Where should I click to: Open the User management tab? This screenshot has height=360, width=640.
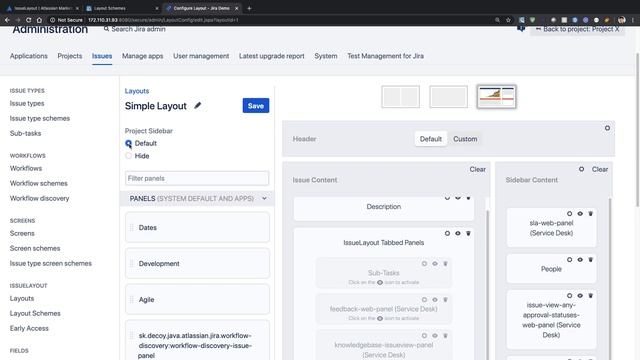[x=201, y=56]
